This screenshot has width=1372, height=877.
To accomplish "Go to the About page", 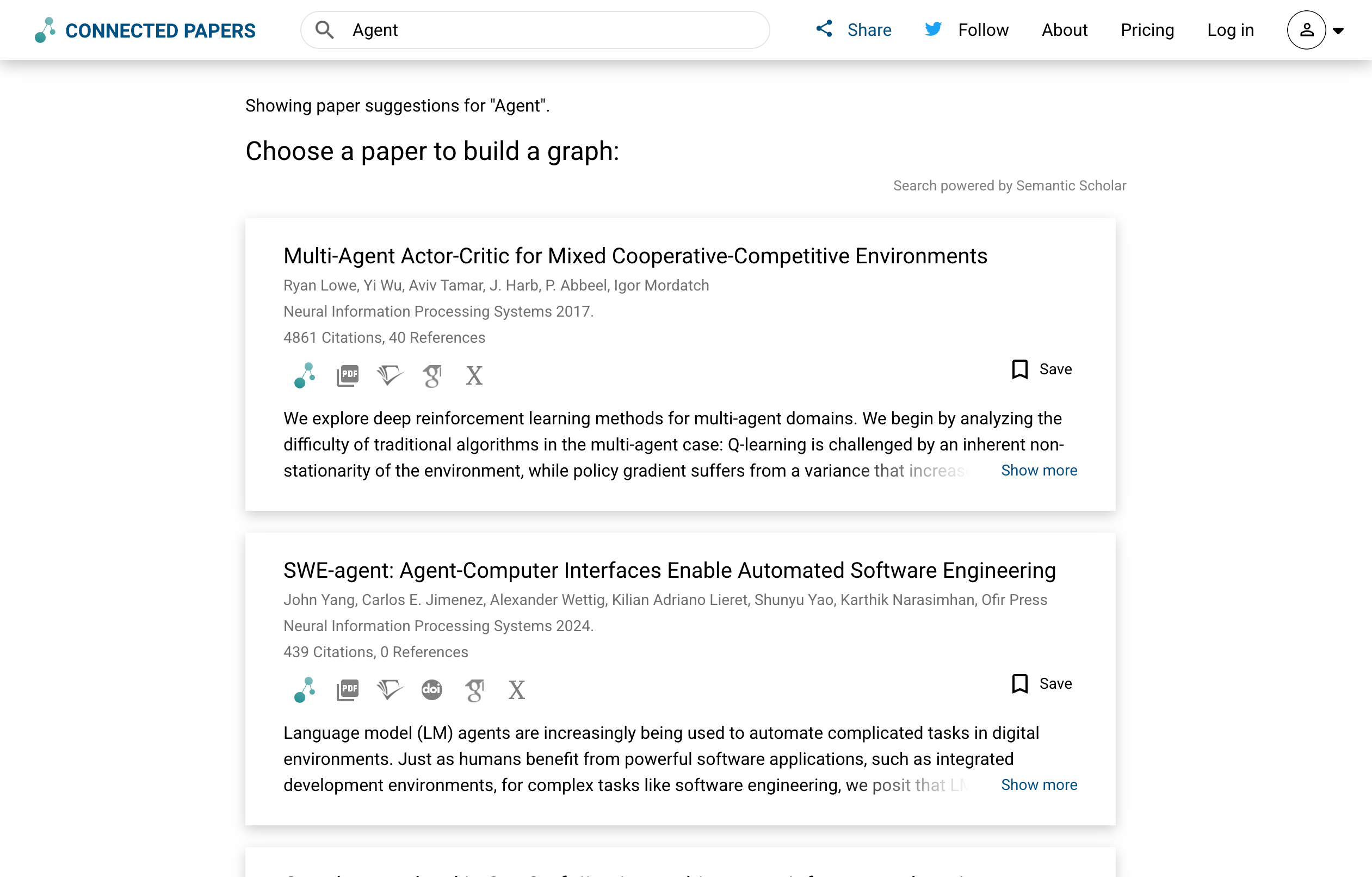I will pos(1064,29).
